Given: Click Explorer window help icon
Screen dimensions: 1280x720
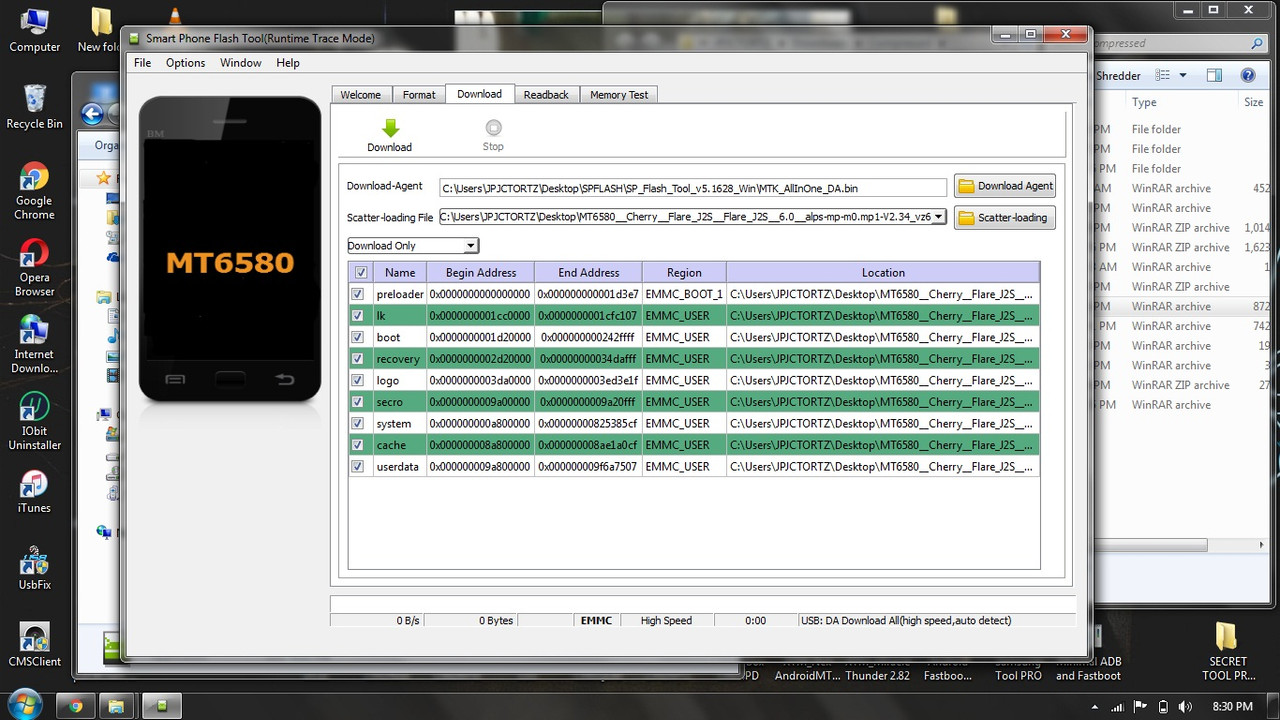Looking at the screenshot, I should coord(1248,76).
